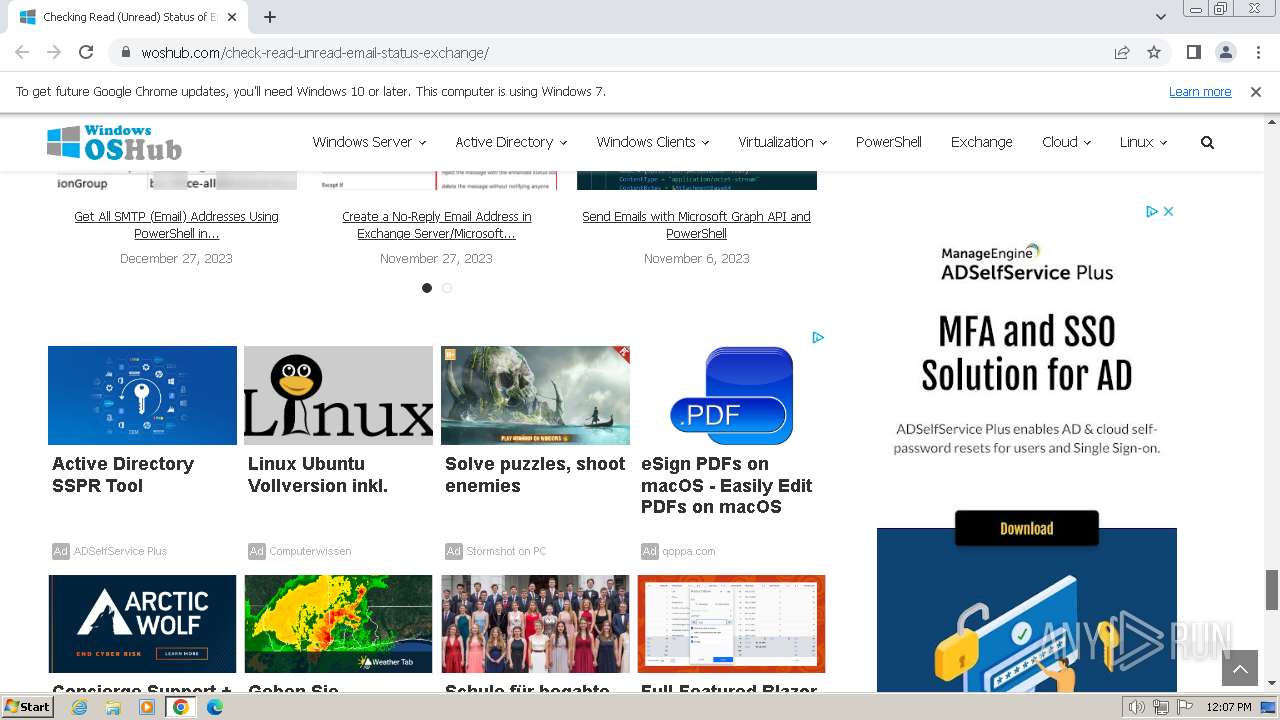Share this page from address bar
The height and width of the screenshot is (720, 1280).
pyautogui.click(x=1122, y=52)
